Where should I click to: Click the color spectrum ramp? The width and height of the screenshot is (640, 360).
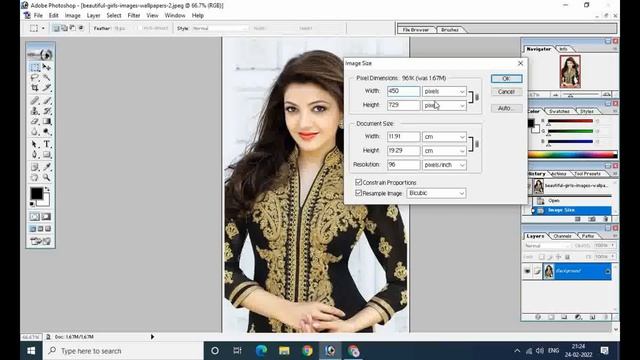572,154
